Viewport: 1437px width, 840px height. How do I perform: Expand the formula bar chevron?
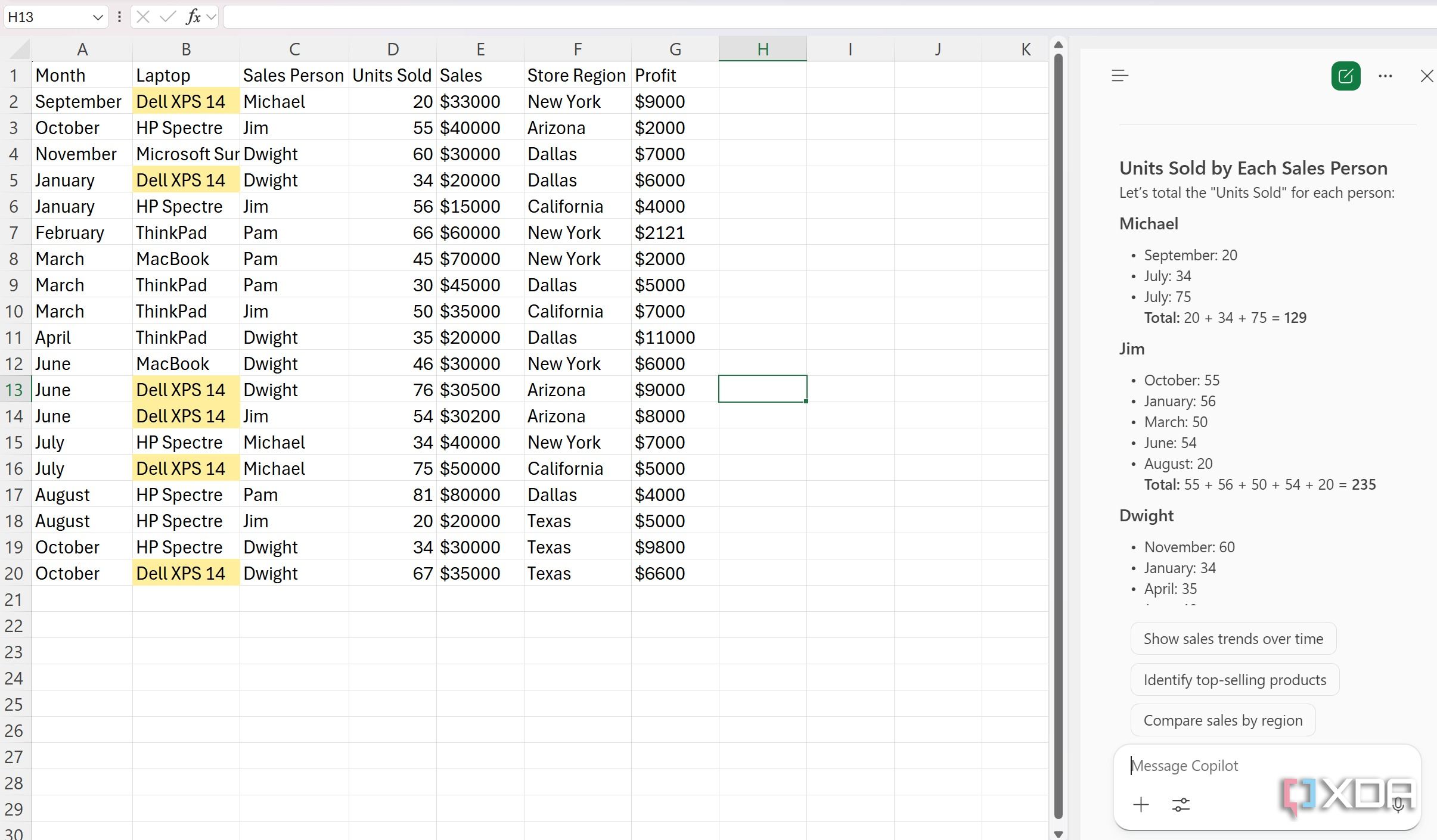(x=211, y=17)
